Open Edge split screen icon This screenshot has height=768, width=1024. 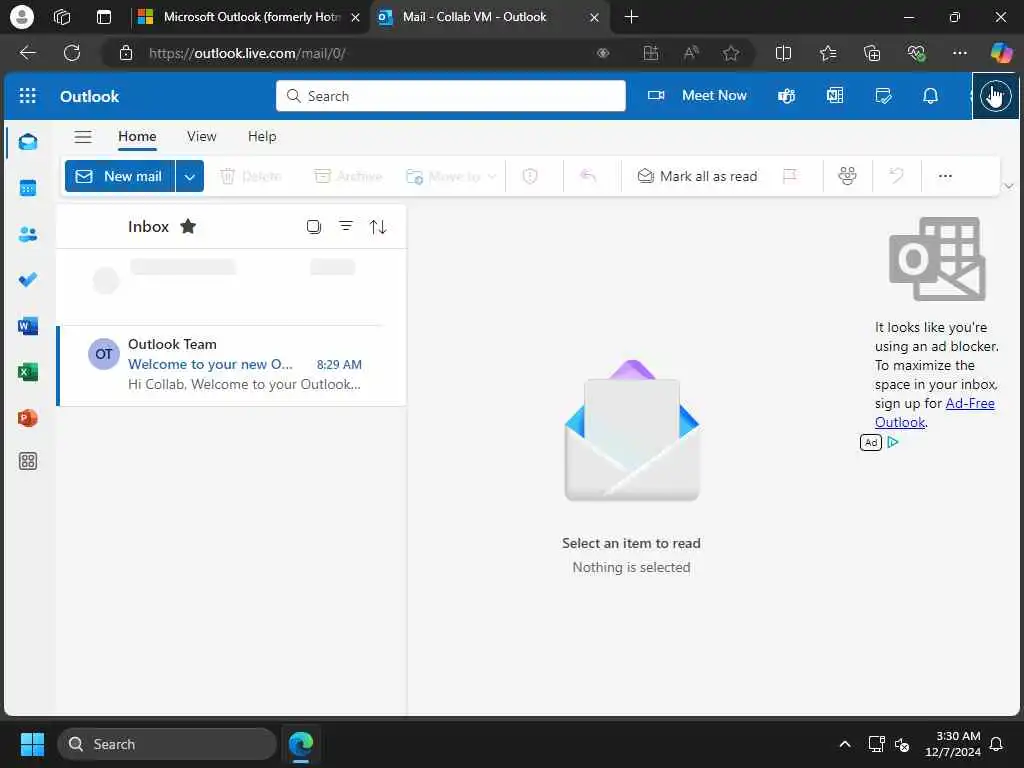[x=783, y=54]
